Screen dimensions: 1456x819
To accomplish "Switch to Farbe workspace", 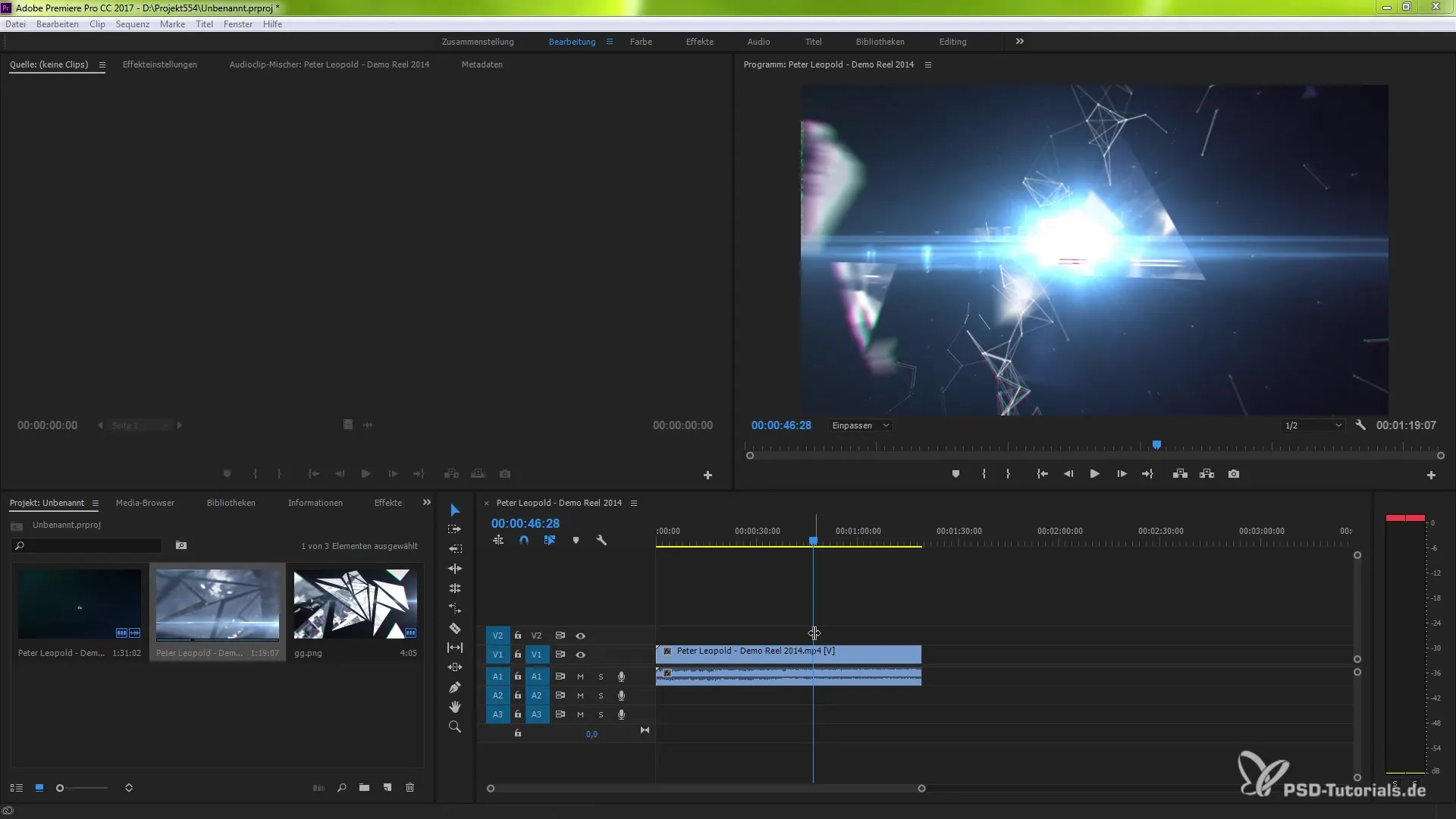I will tap(641, 42).
